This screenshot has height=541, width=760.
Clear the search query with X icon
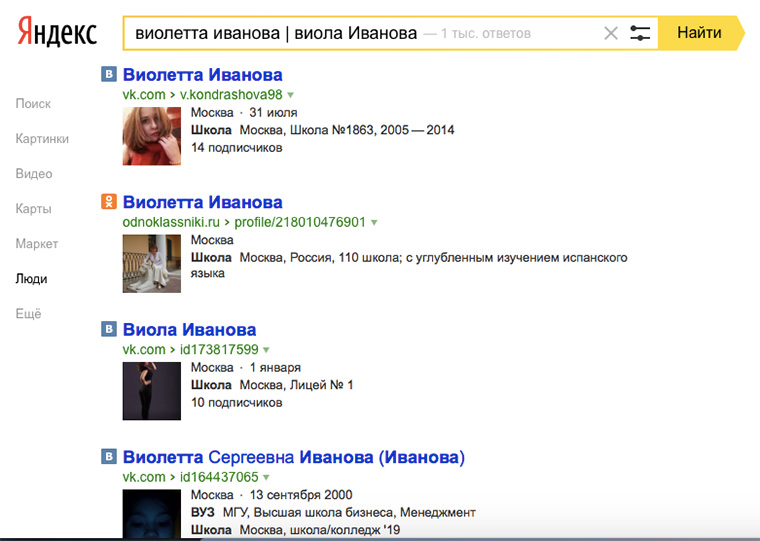611,34
